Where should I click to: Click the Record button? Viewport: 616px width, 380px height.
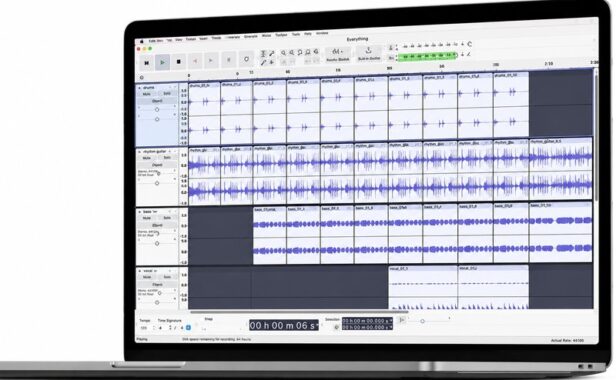pyautogui.click(x=229, y=60)
